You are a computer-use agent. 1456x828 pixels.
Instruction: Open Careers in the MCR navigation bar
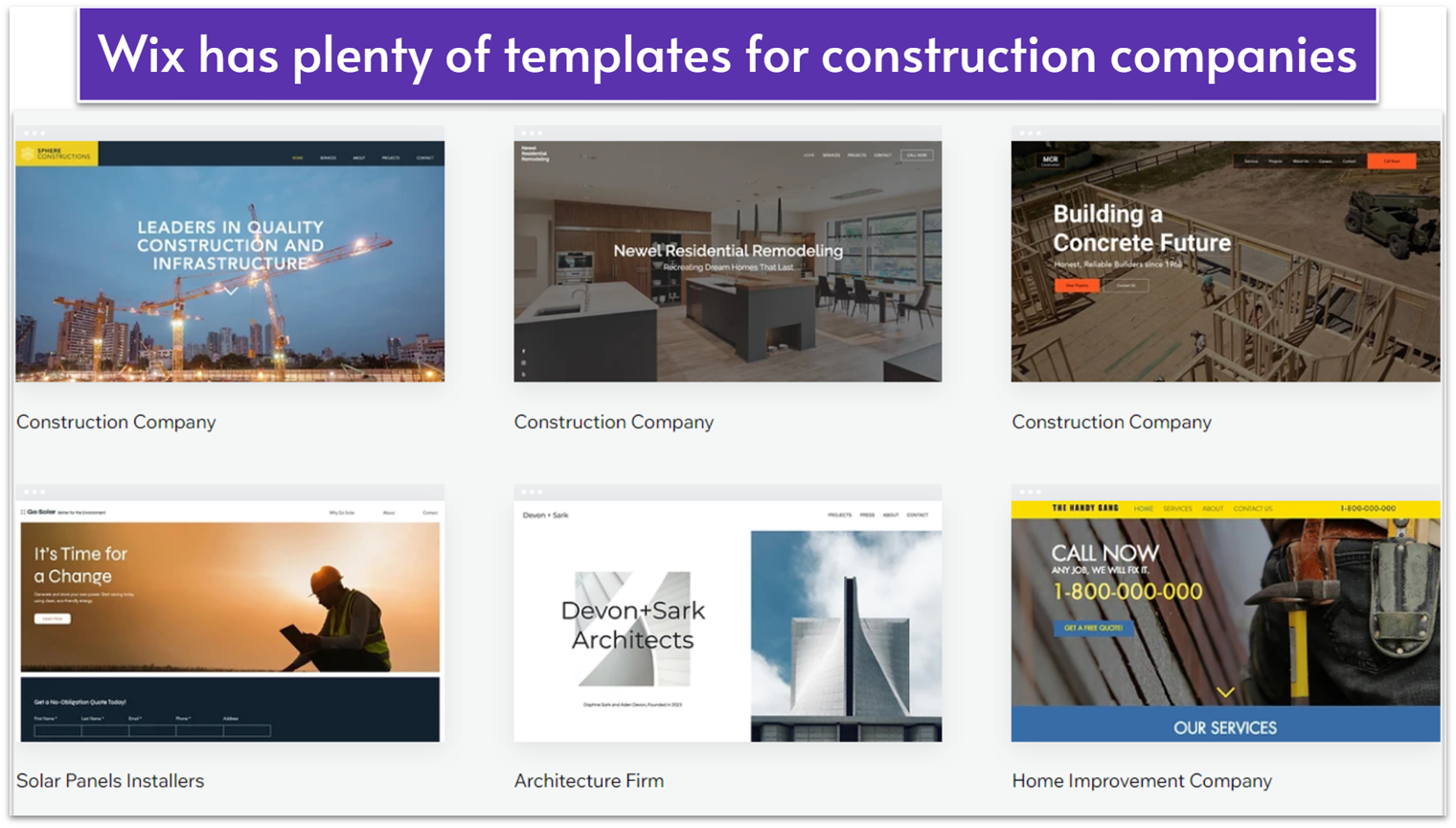pos(1325,161)
